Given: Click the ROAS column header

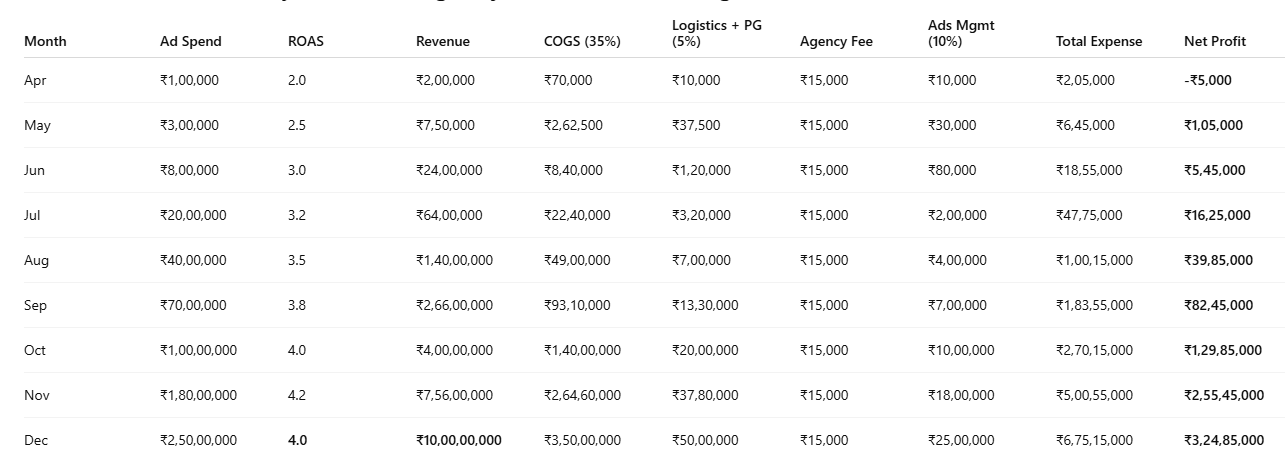Looking at the screenshot, I should [305, 41].
